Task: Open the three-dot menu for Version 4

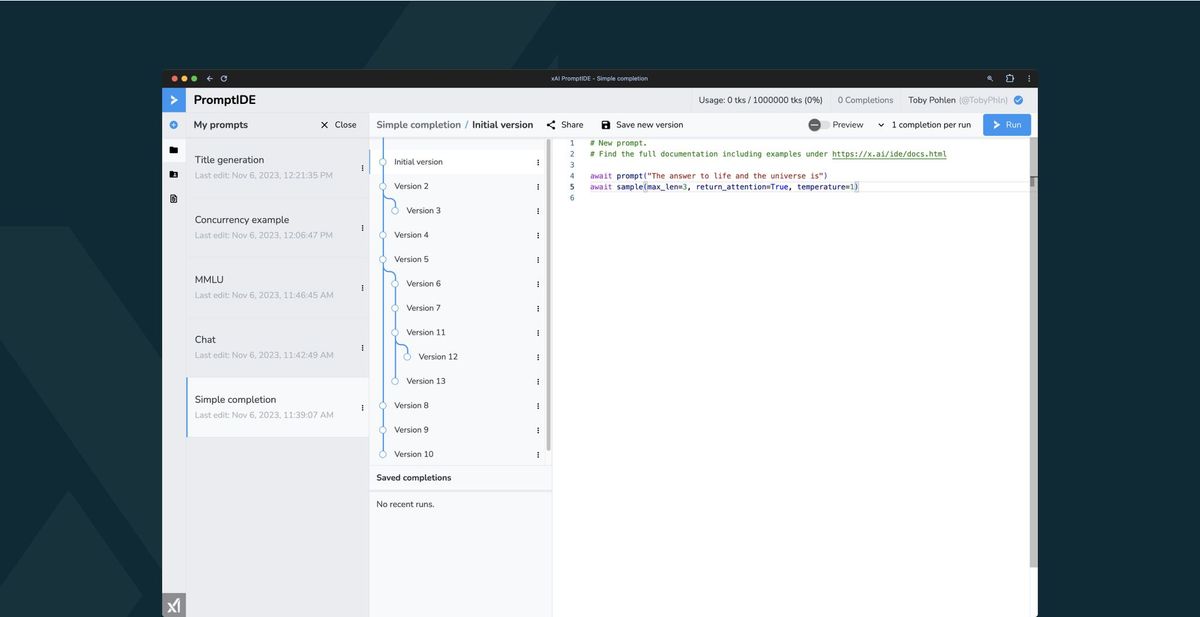Action: (x=538, y=235)
